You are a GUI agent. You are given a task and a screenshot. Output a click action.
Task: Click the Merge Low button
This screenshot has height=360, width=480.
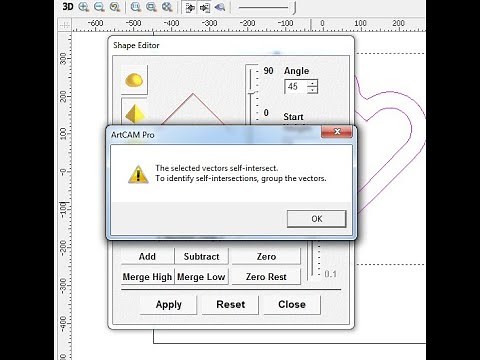tap(201, 277)
